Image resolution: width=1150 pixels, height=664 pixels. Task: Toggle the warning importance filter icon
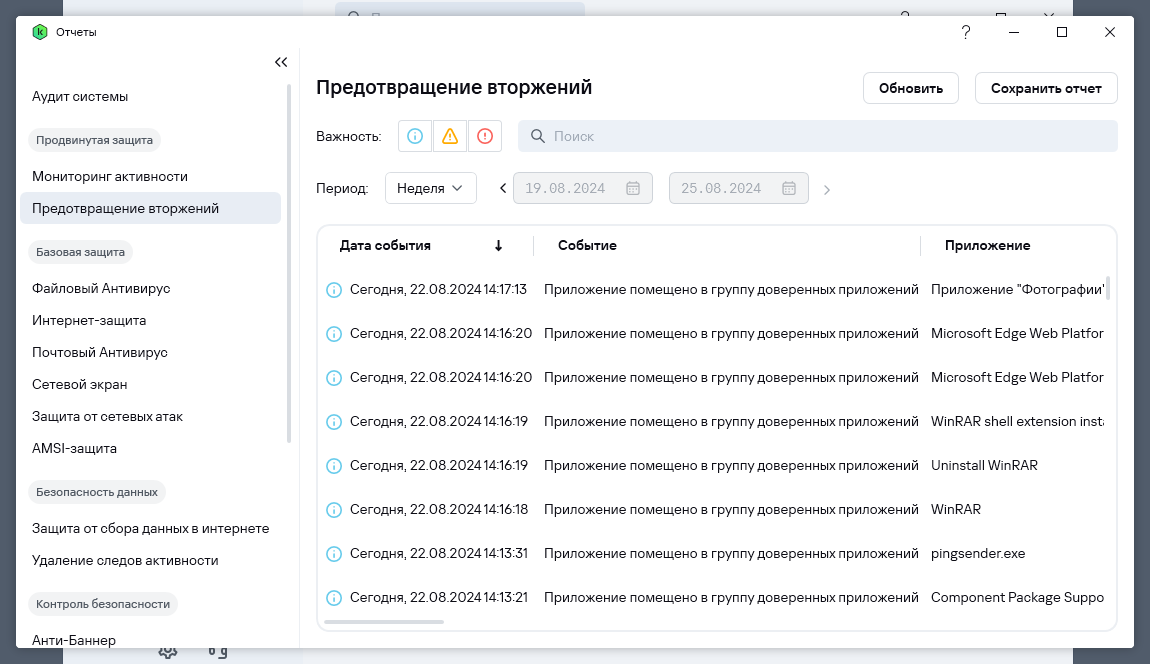click(x=450, y=136)
